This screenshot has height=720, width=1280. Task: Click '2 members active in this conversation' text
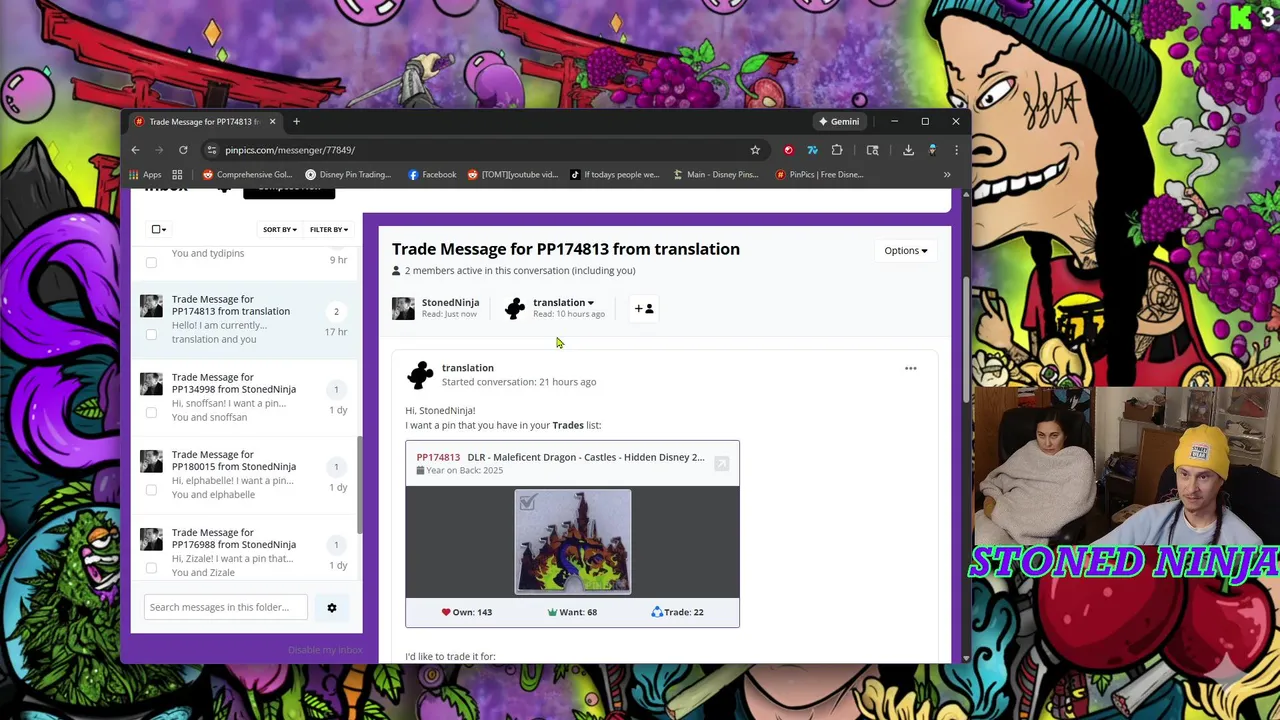pos(520,270)
